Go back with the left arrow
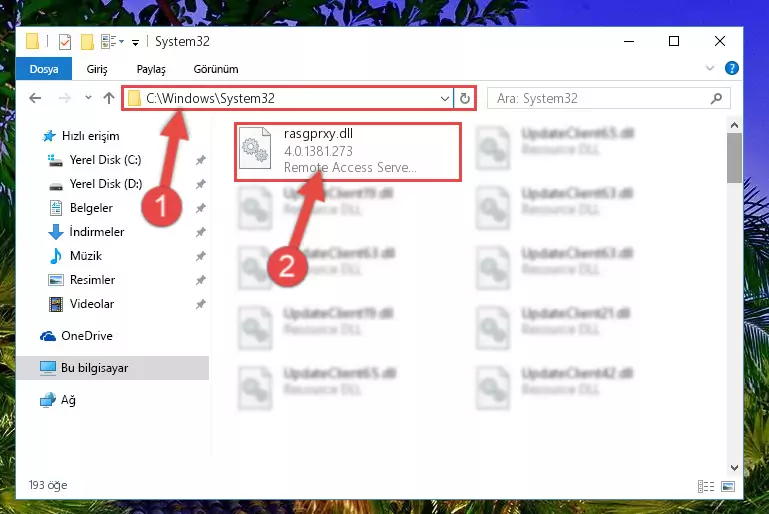Image resolution: width=769 pixels, height=514 pixels. [x=35, y=98]
